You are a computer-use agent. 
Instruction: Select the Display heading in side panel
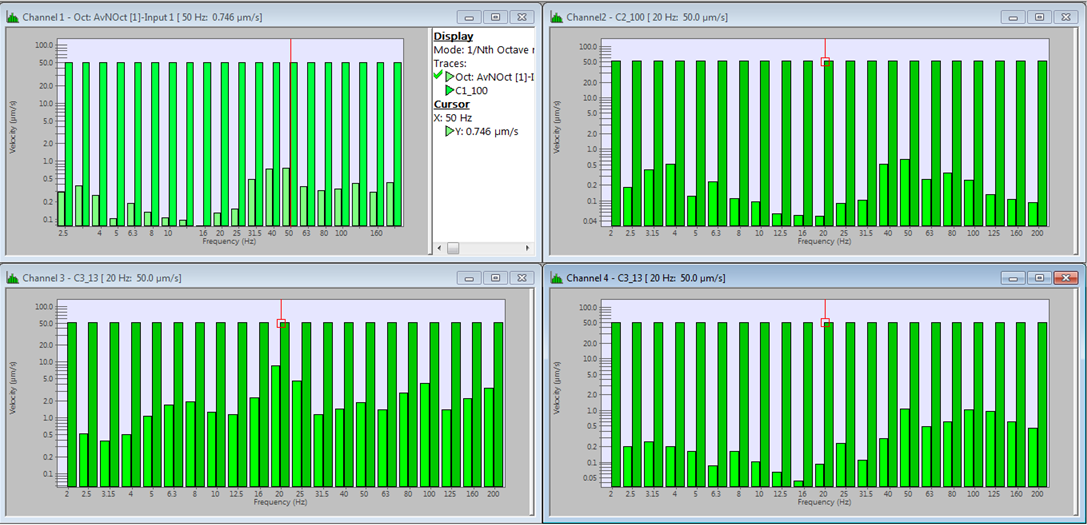453,37
